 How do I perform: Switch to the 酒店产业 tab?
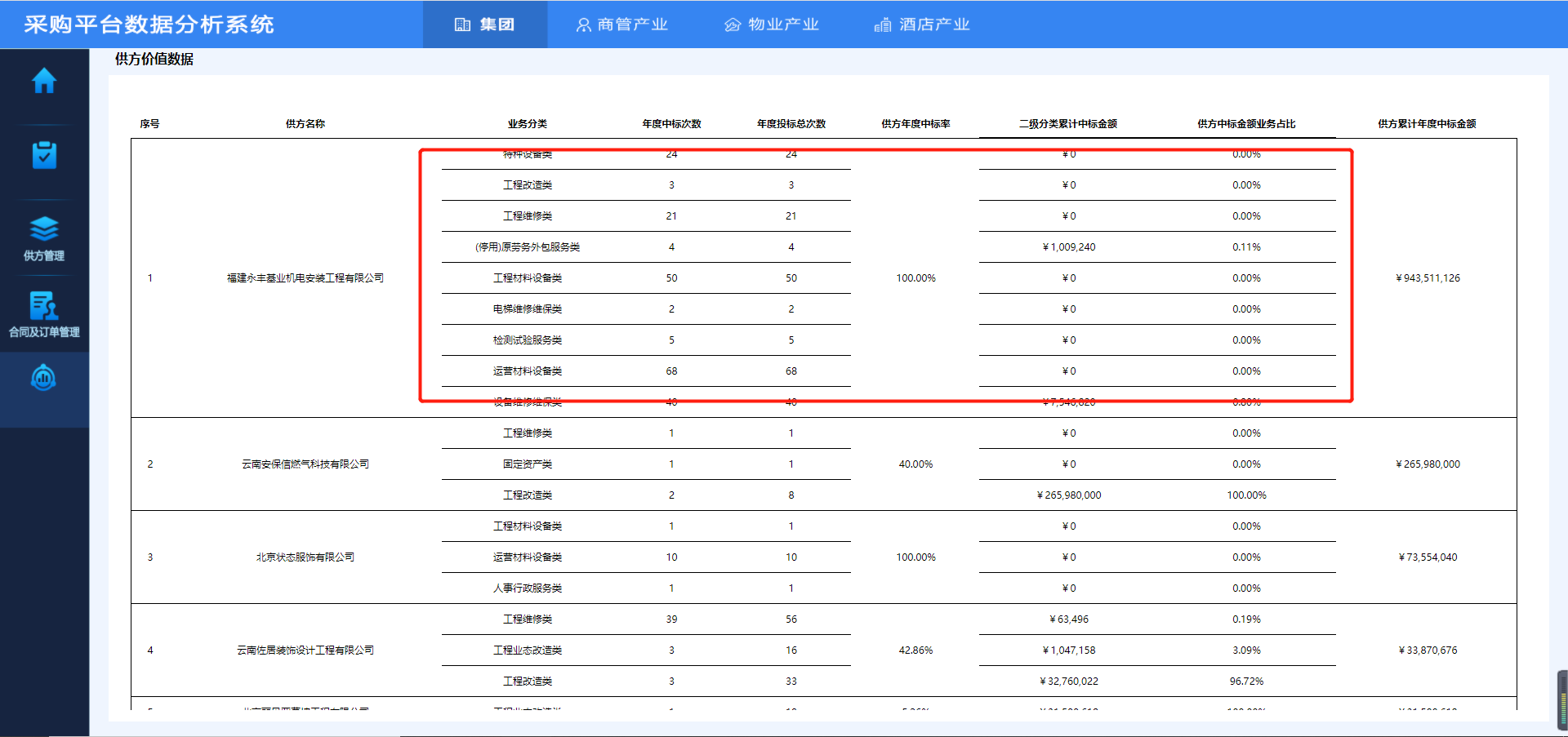click(922, 24)
